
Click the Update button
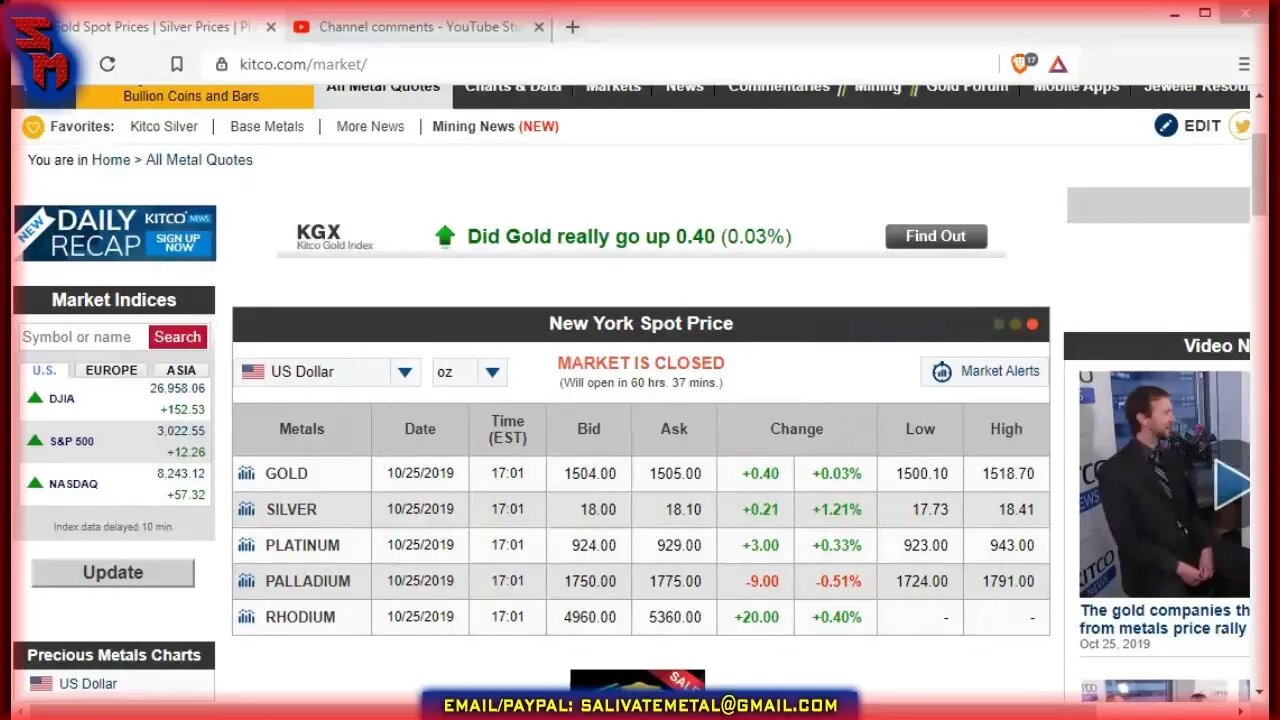(113, 573)
